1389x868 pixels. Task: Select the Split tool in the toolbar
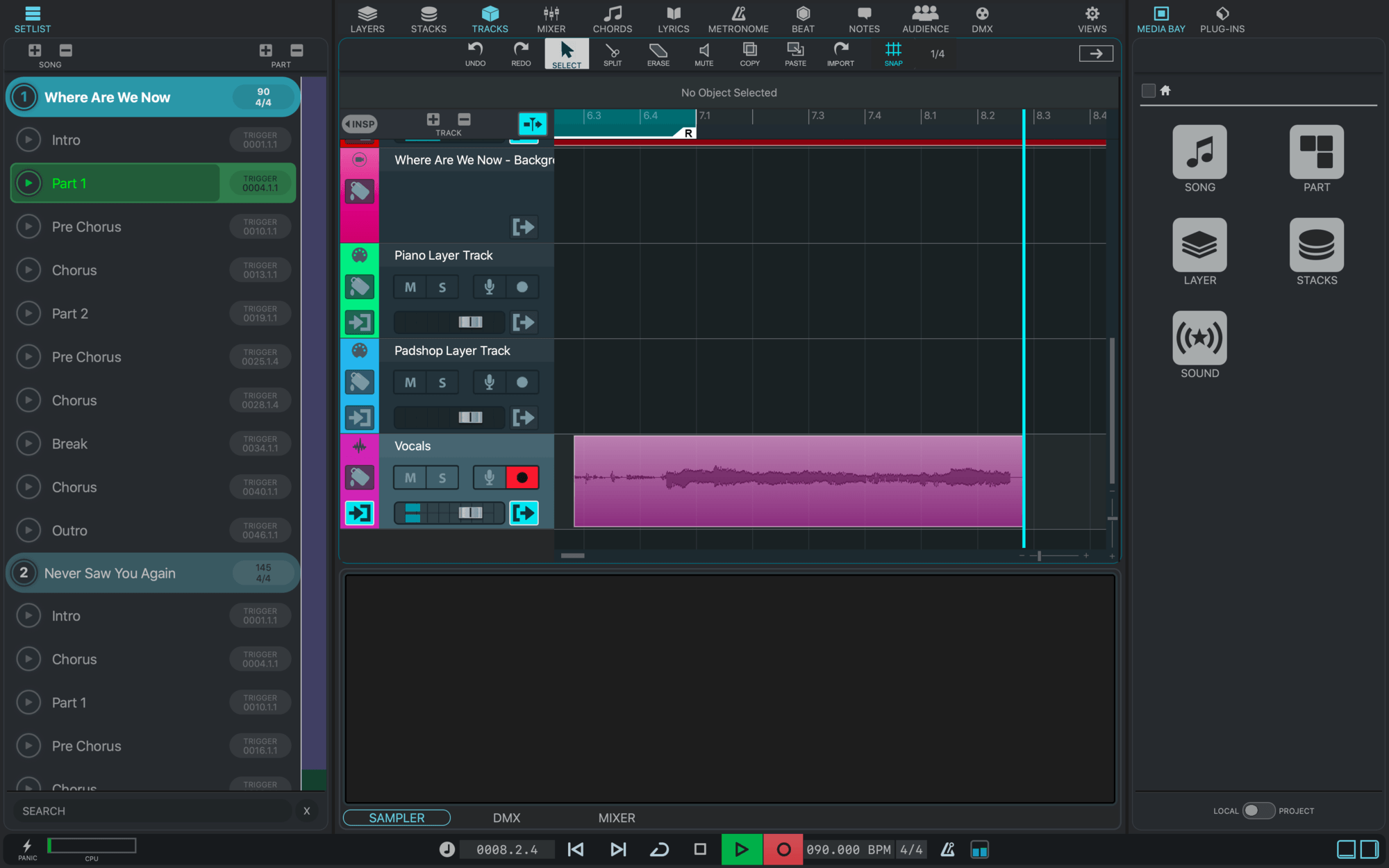612,53
